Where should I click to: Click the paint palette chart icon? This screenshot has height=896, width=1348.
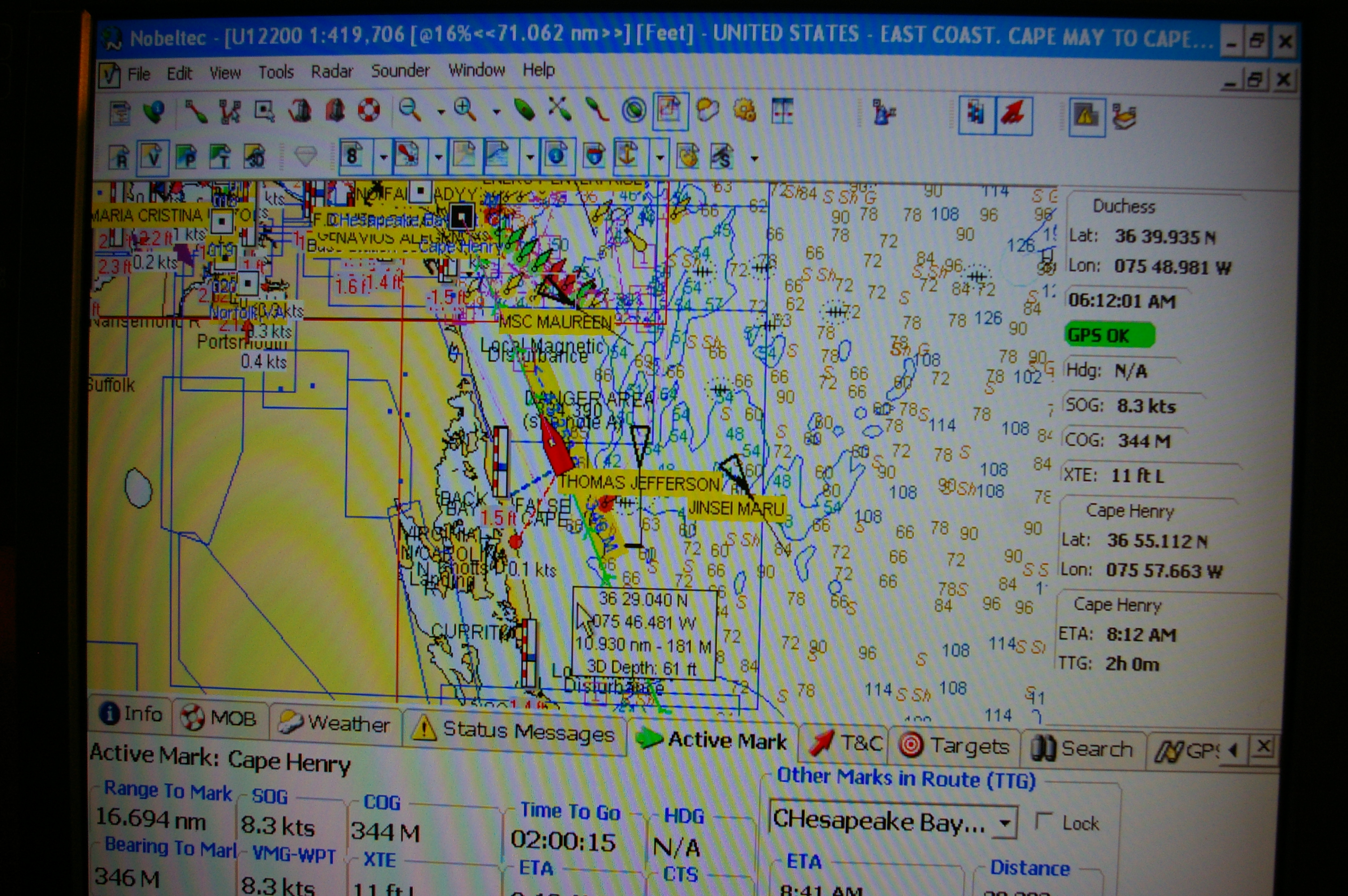687,155
